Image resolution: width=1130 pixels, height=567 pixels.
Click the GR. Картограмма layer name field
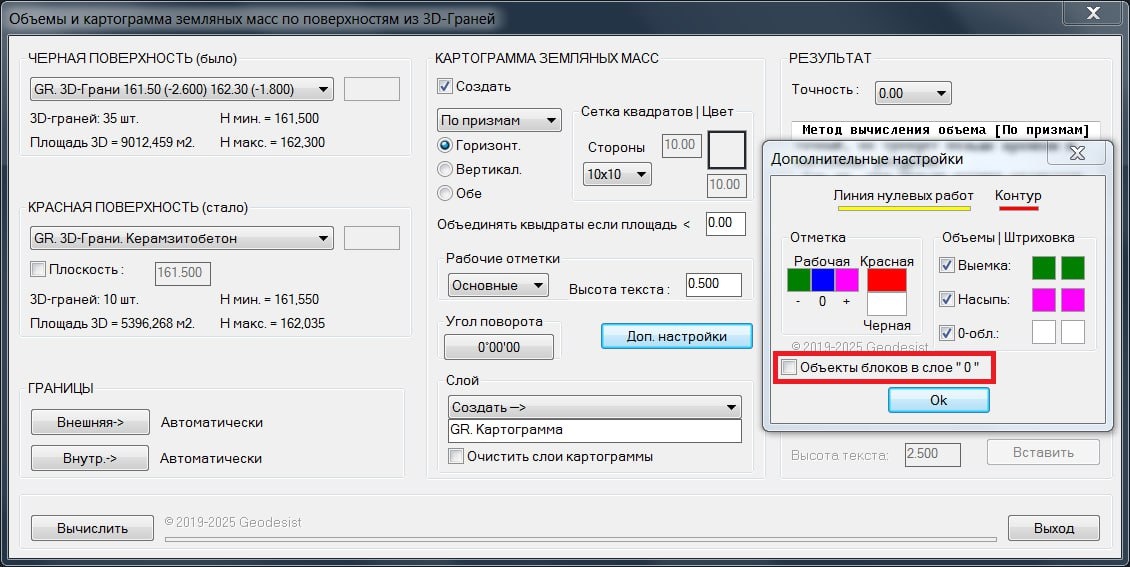[x=595, y=431]
